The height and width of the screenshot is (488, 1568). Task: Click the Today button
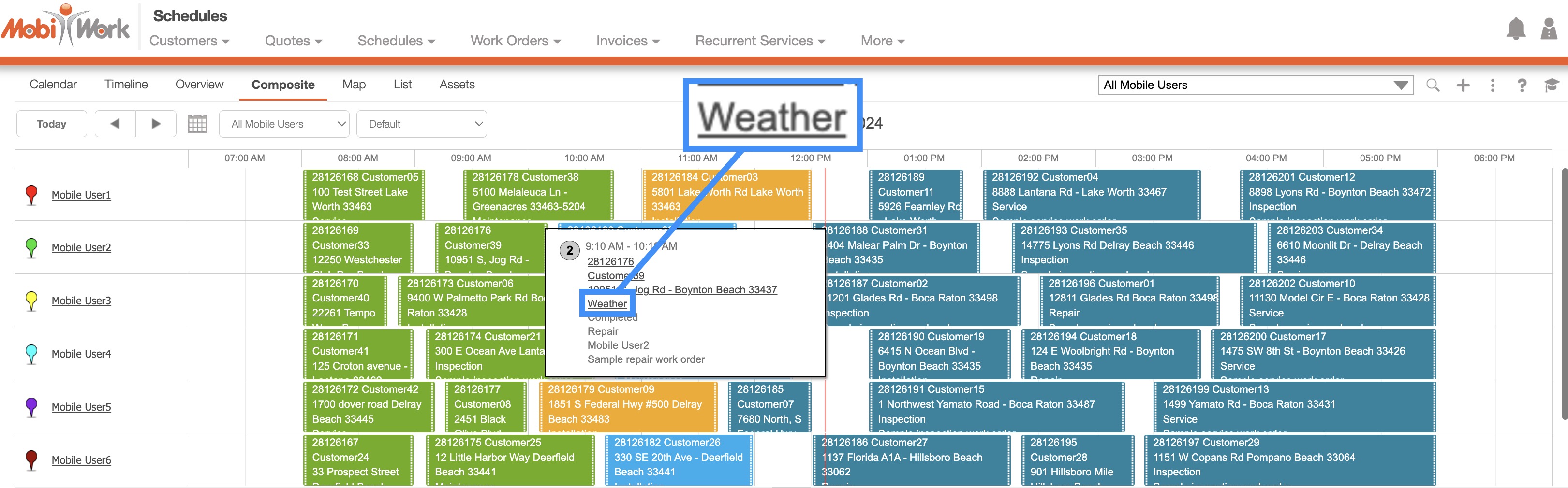click(x=51, y=124)
